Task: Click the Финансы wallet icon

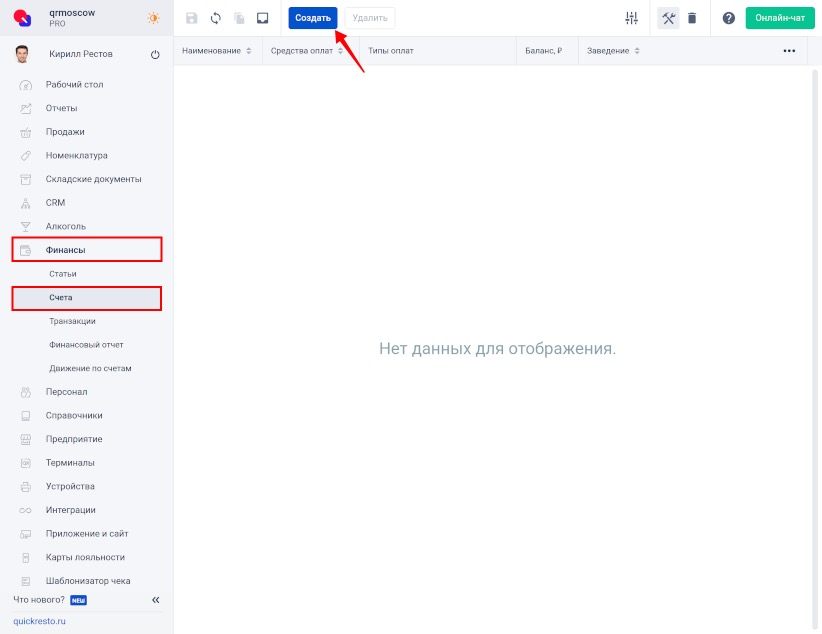Action: tap(25, 250)
